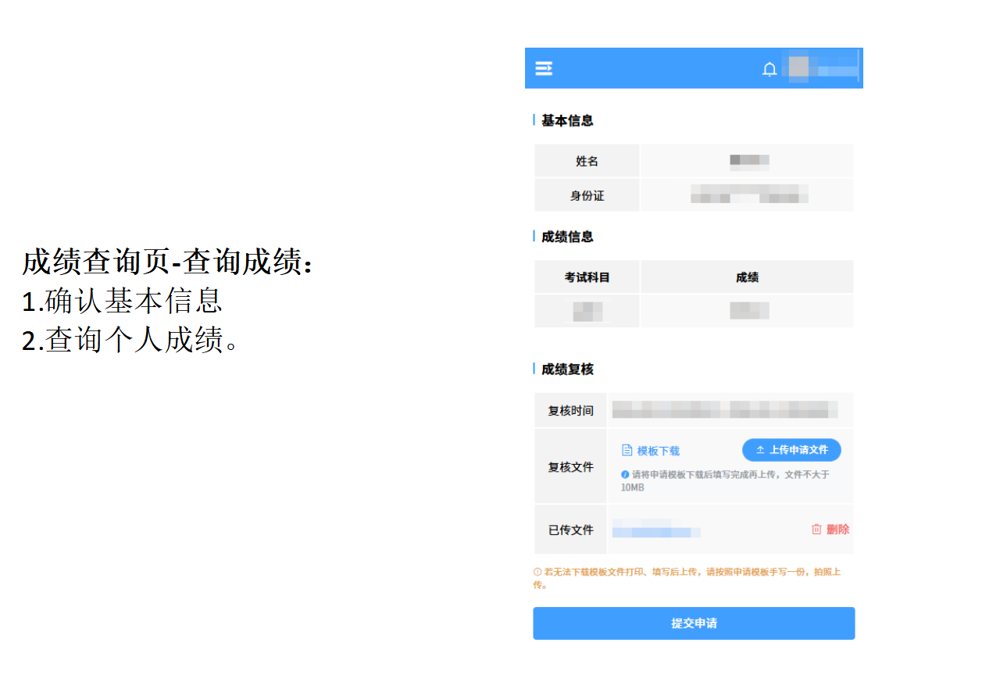Click the 复核文件 row label
1000x689 pixels.
pyautogui.click(x=570, y=467)
